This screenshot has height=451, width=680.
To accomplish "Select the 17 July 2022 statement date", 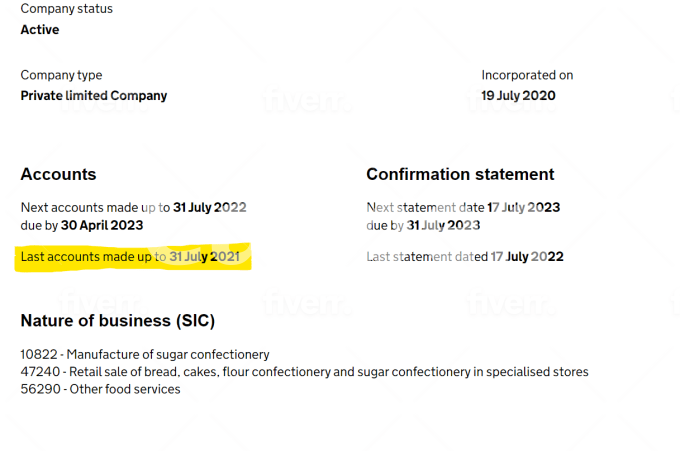I will click(x=527, y=257).
